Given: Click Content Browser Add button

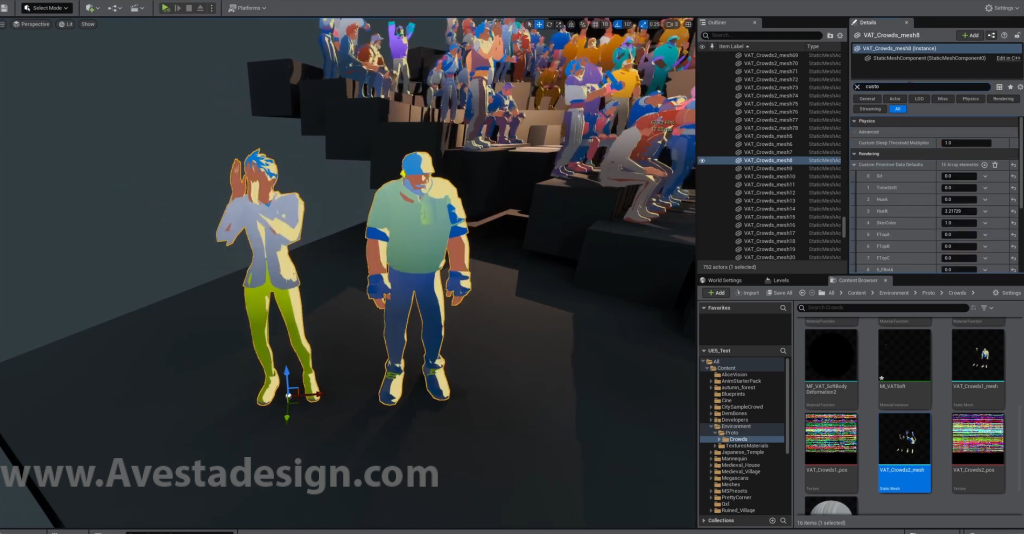Looking at the screenshot, I should (x=716, y=293).
